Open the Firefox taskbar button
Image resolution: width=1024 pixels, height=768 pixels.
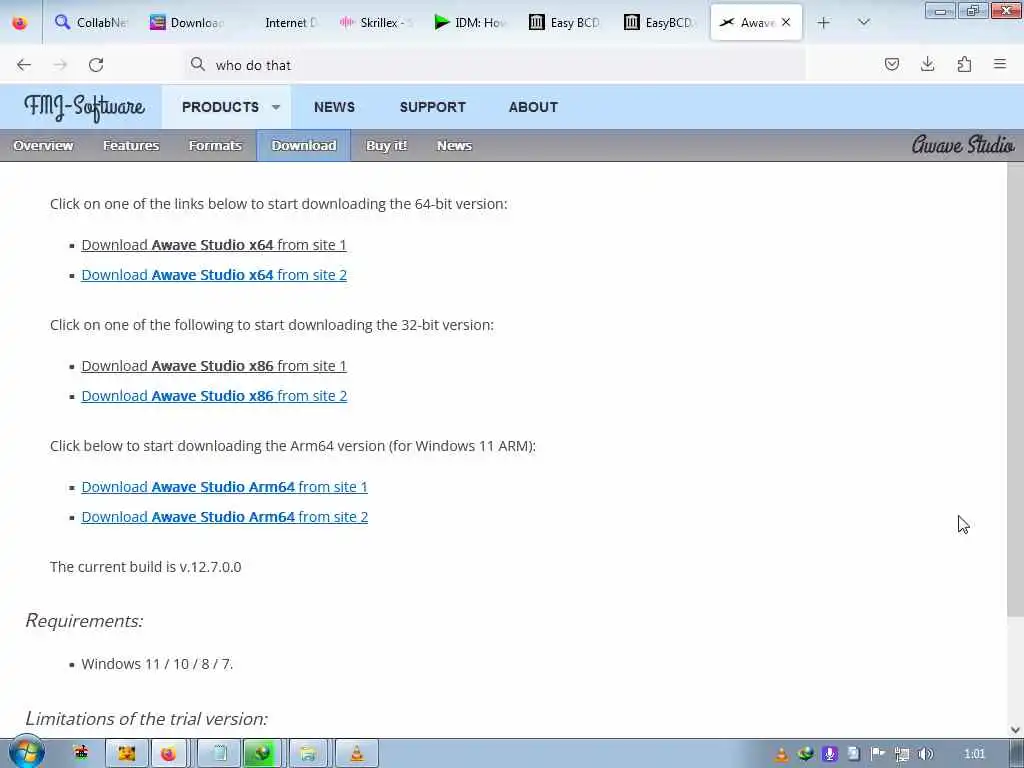click(168, 754)
